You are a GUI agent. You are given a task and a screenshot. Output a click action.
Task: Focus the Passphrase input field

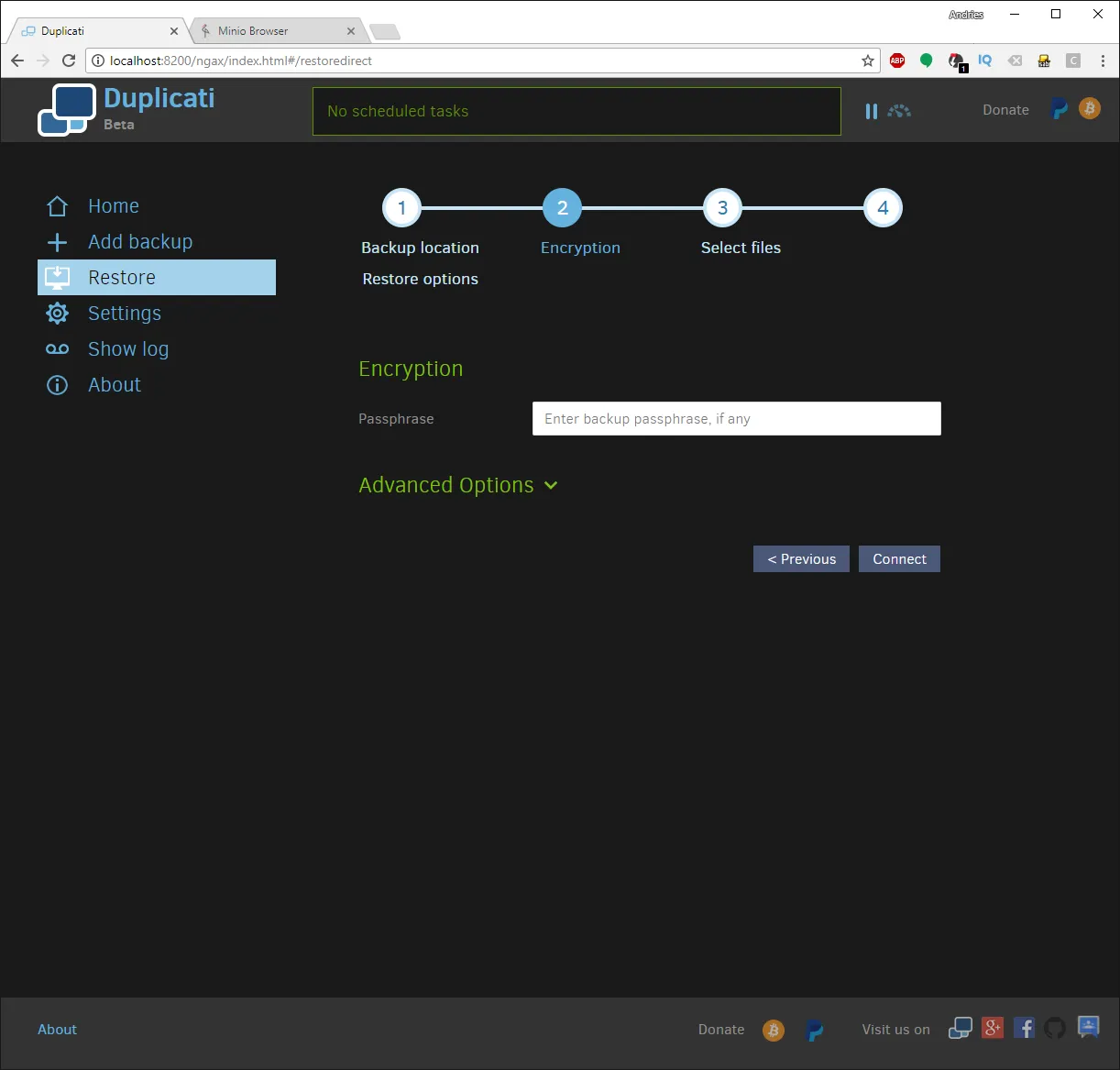pos(737,418)
